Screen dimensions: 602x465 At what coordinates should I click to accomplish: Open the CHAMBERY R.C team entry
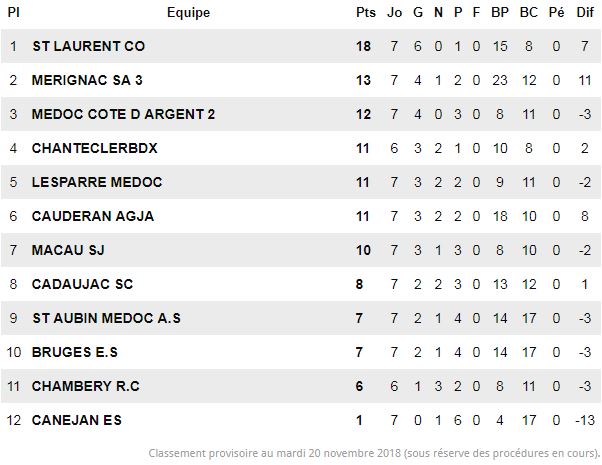click(86, 386)
